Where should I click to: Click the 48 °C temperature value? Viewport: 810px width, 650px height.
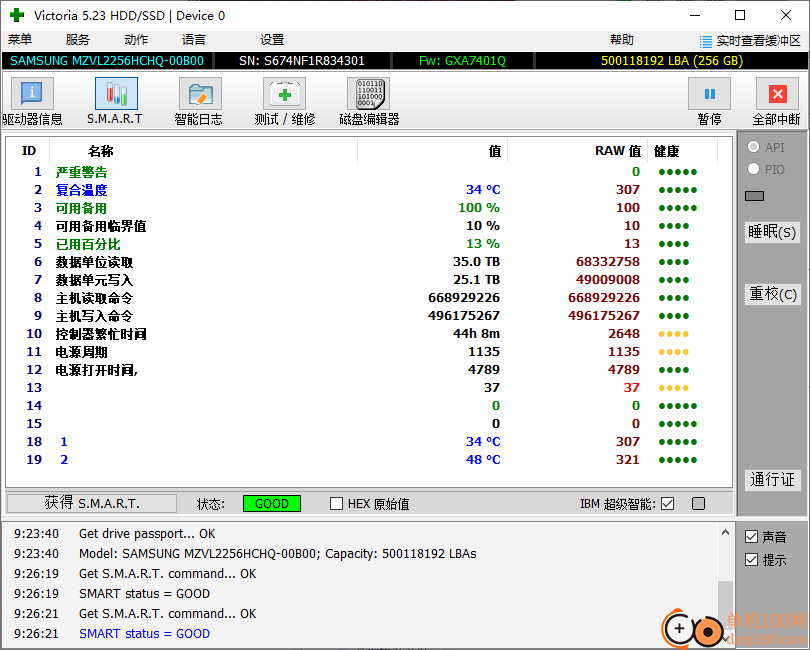point(483,459)
